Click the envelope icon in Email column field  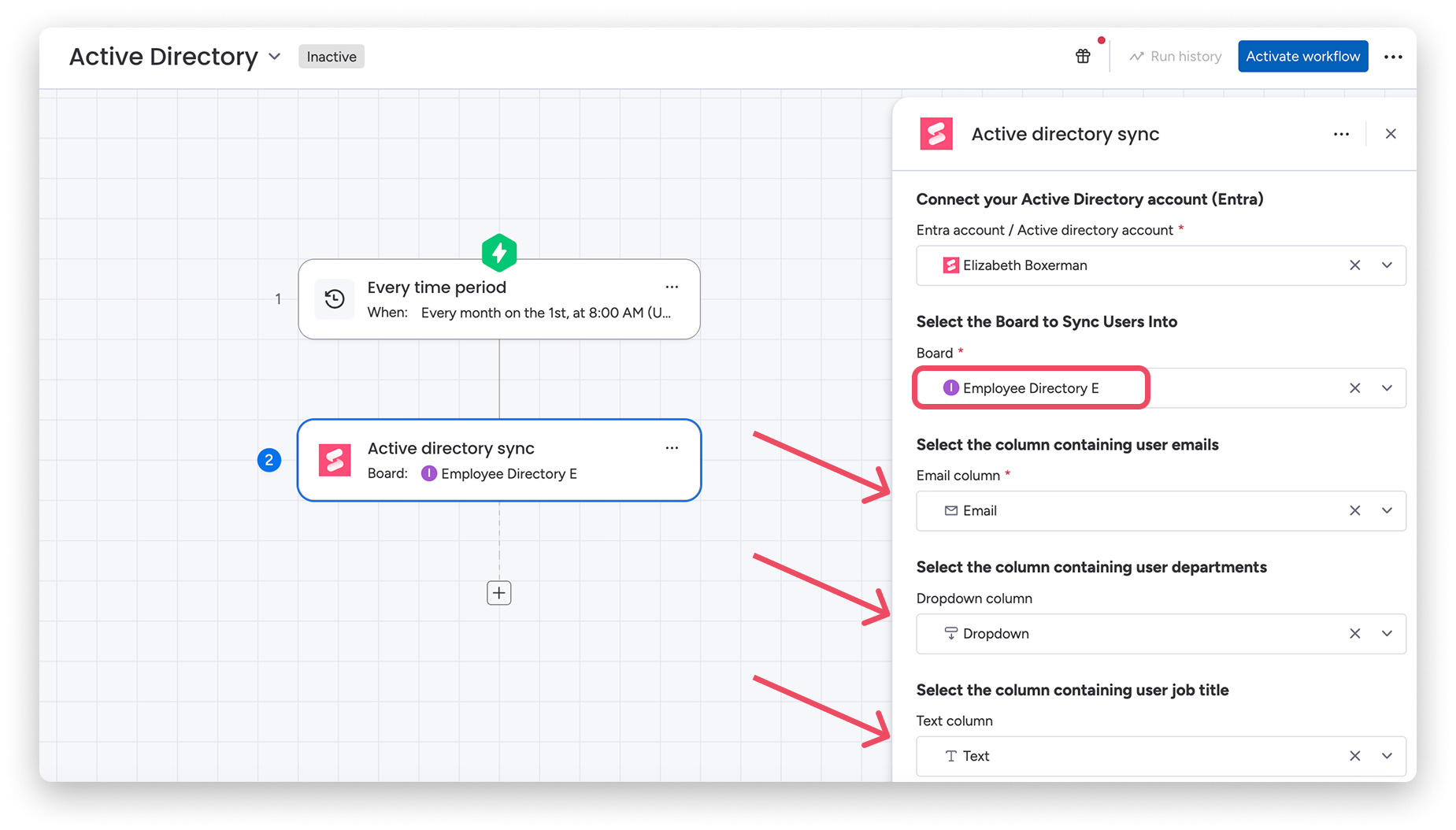click(950, 511)
